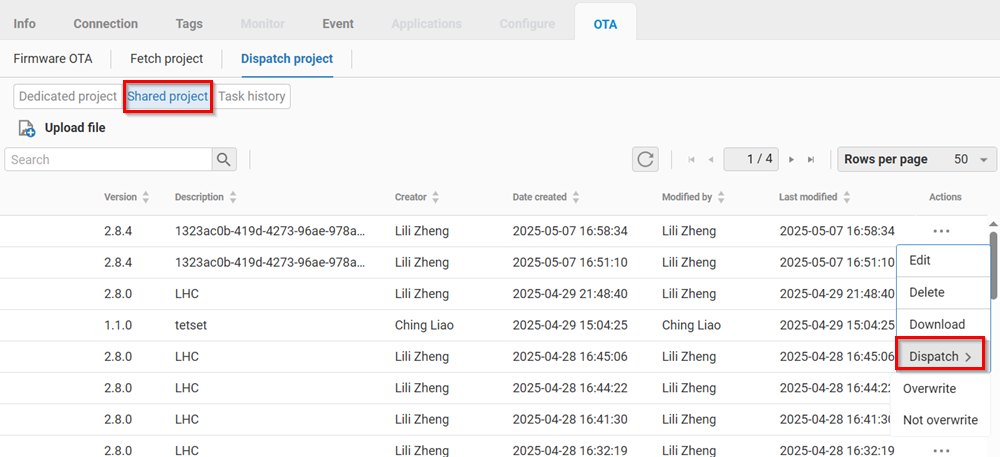This screenshot has width=1000, height=457.
Task: Open the Fetch project tab
Action: (166, 59)
